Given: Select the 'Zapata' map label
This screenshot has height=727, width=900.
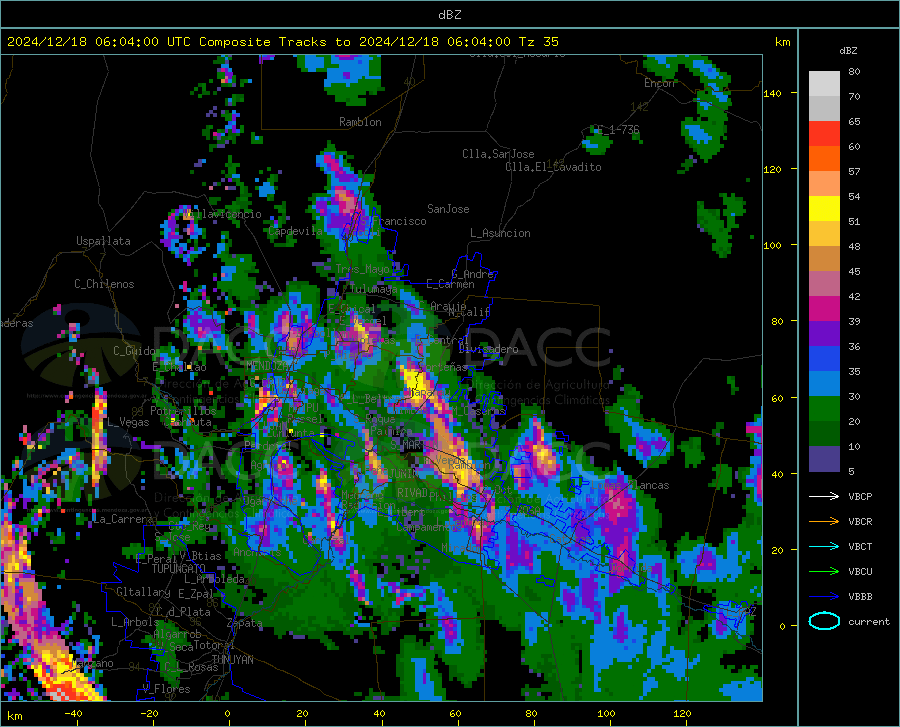Looking at the screenshot, I should pyautogui.click(x=245, y=623).
